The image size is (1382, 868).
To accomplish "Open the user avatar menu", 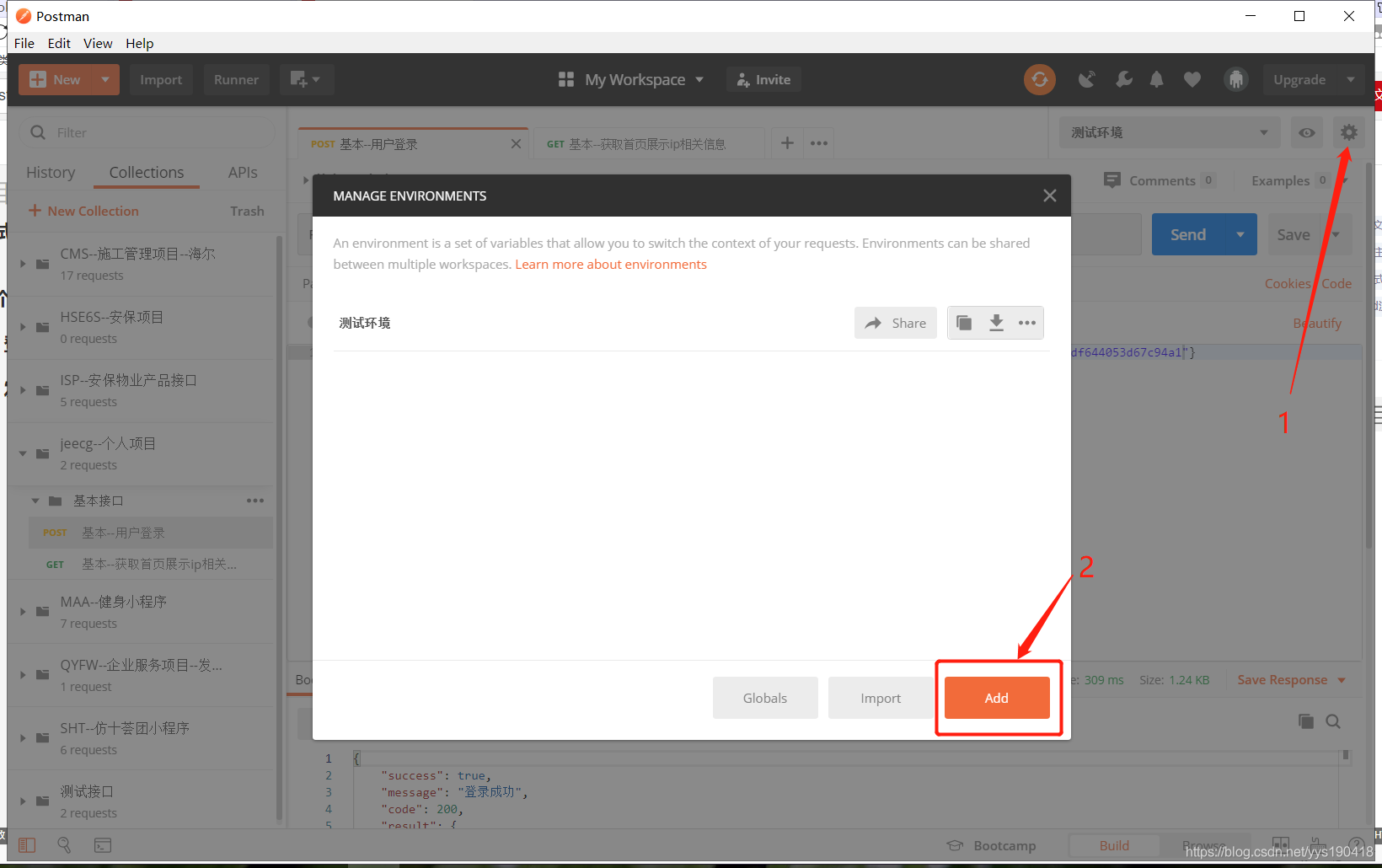I will [1236, 79].
